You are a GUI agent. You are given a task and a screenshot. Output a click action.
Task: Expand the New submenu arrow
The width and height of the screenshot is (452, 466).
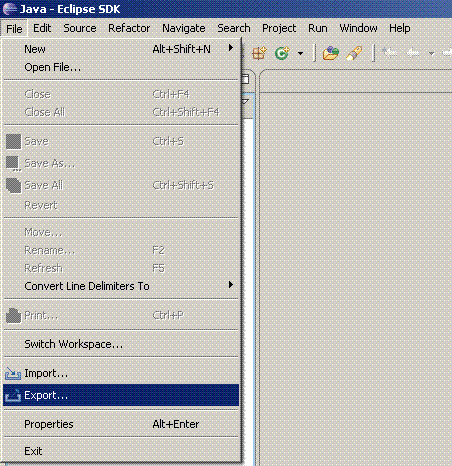pyautogui.click(x=231, y=48)
